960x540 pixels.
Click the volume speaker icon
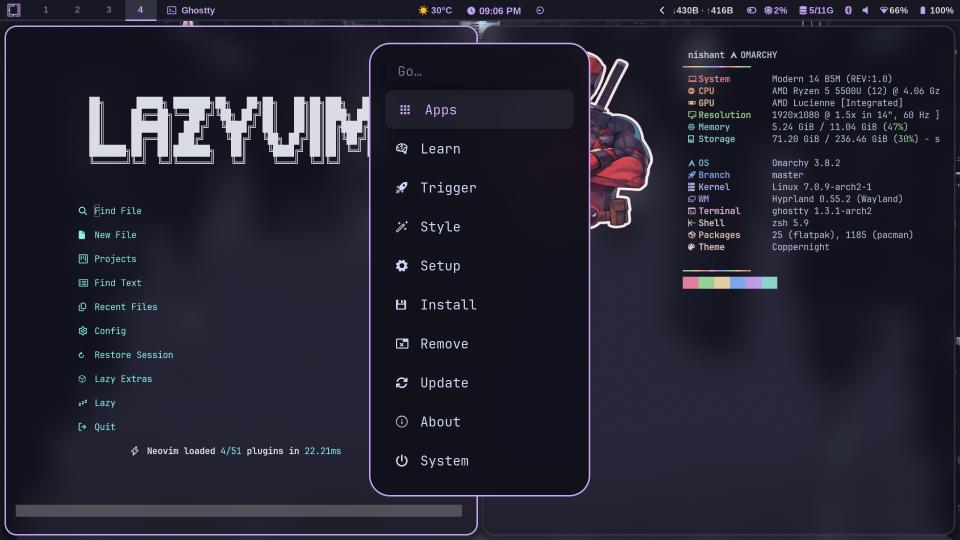[865, 10]
